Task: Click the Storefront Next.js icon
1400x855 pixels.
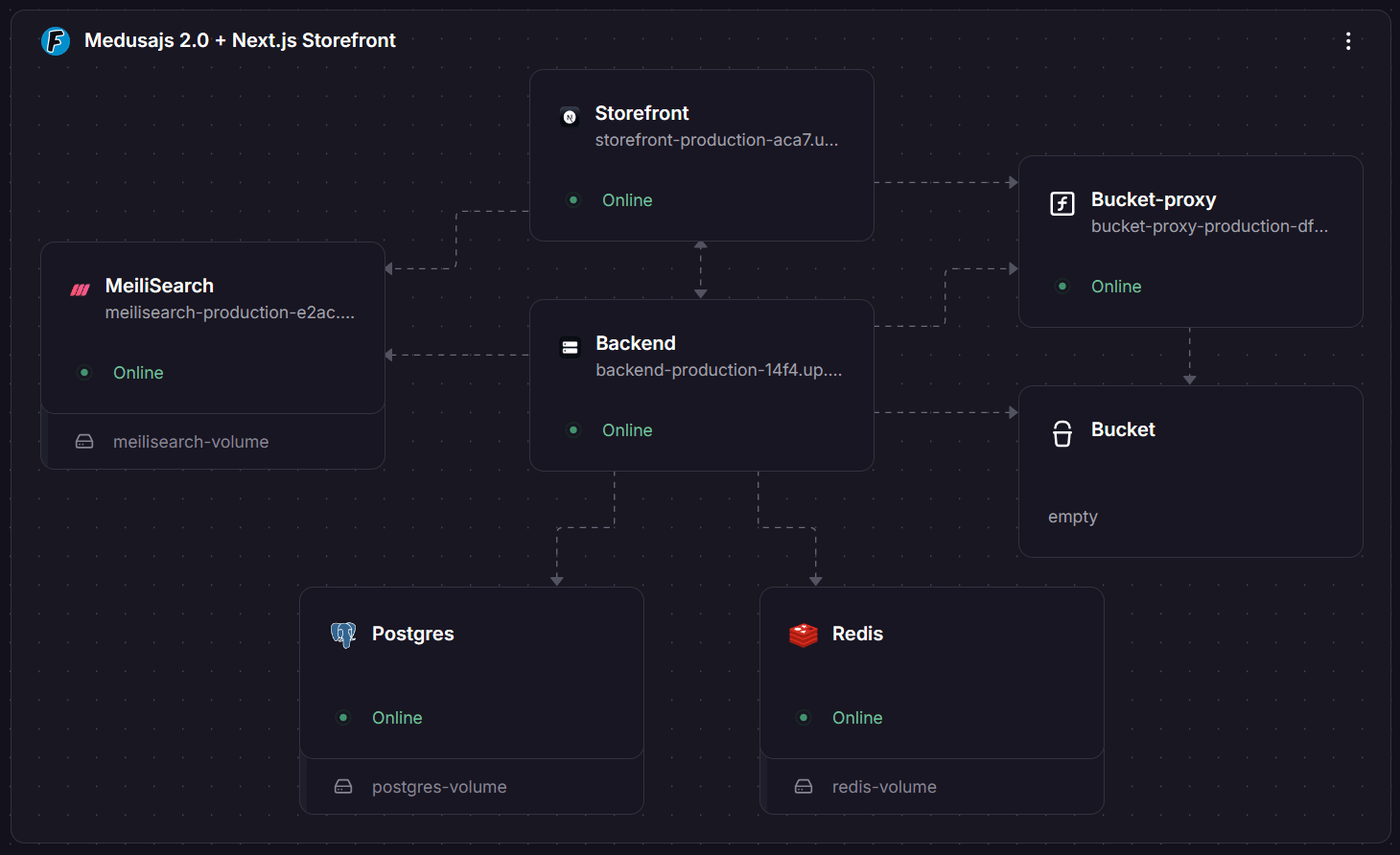Action: [570, 117]
